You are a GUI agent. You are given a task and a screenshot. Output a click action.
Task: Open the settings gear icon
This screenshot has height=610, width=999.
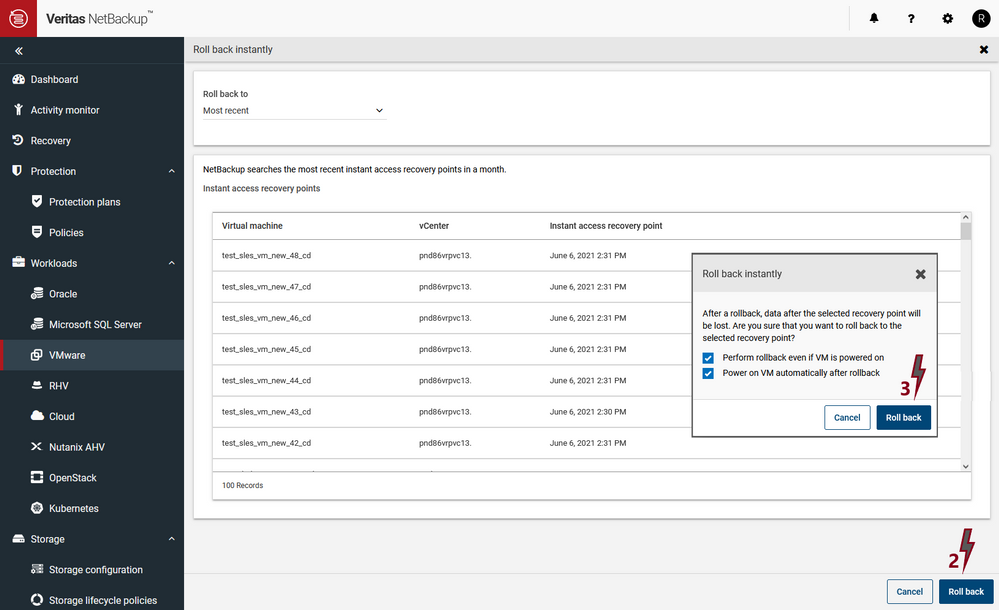948,18
